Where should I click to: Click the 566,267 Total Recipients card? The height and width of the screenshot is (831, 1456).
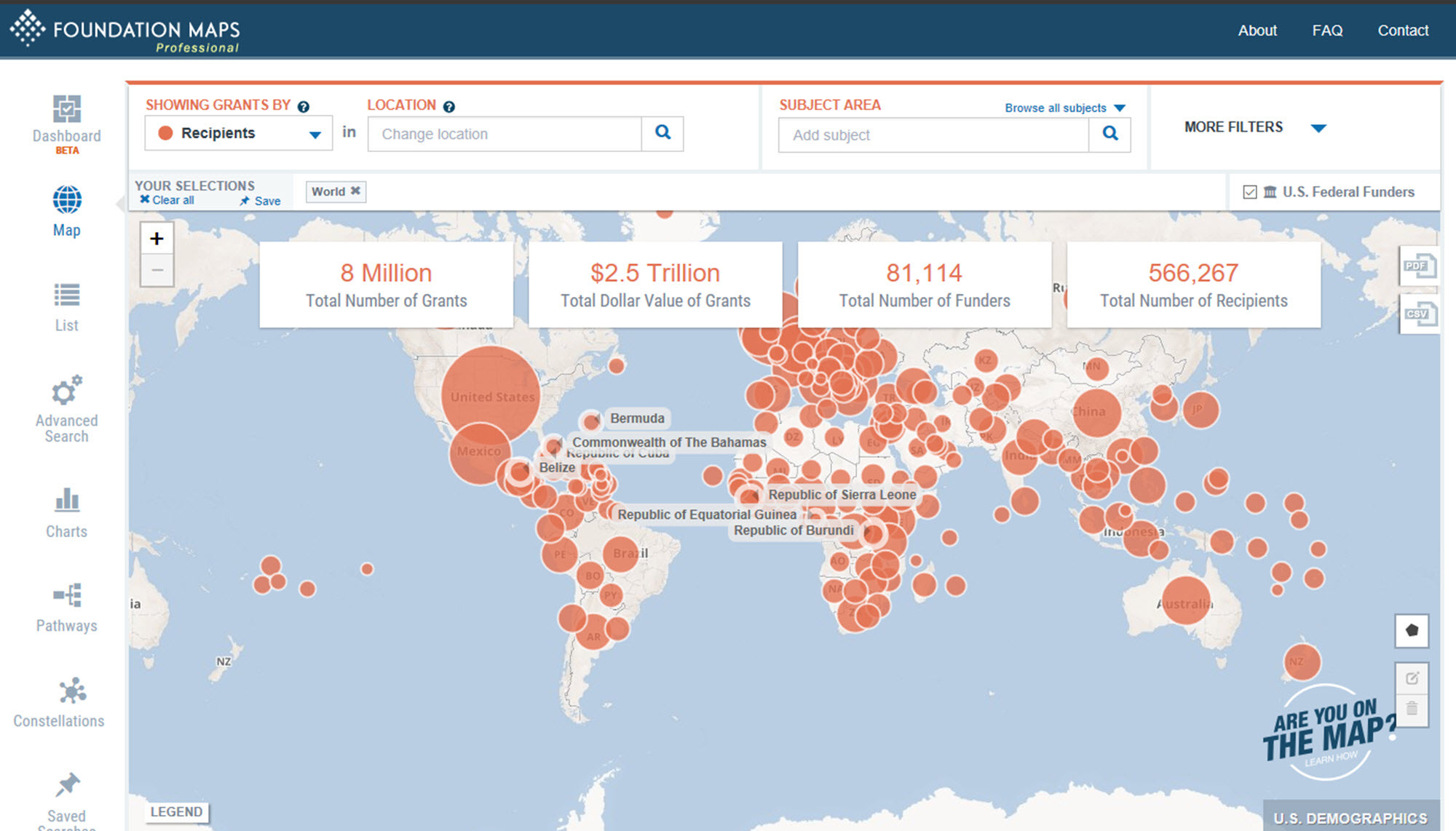pyautogui.click(x=1194, y=285)
